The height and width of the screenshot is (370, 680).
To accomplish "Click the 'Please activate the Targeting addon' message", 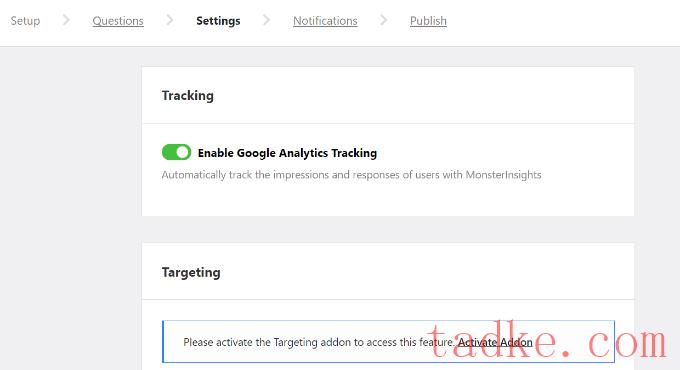I will (x=319, y=342).
